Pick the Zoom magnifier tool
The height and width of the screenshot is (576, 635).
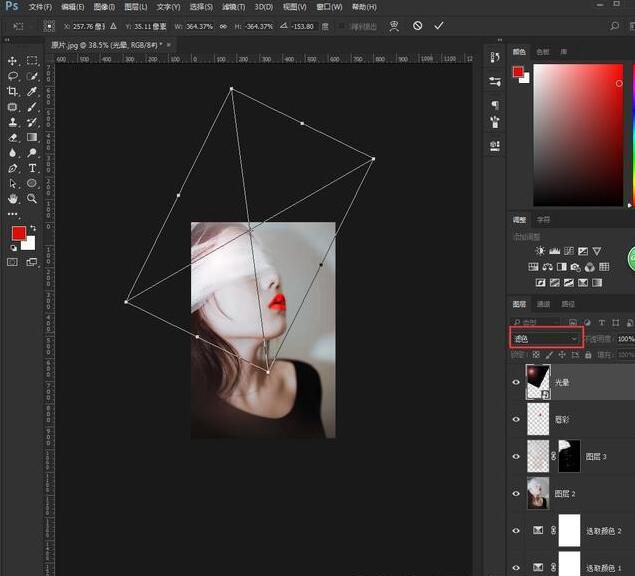[32, 198]
